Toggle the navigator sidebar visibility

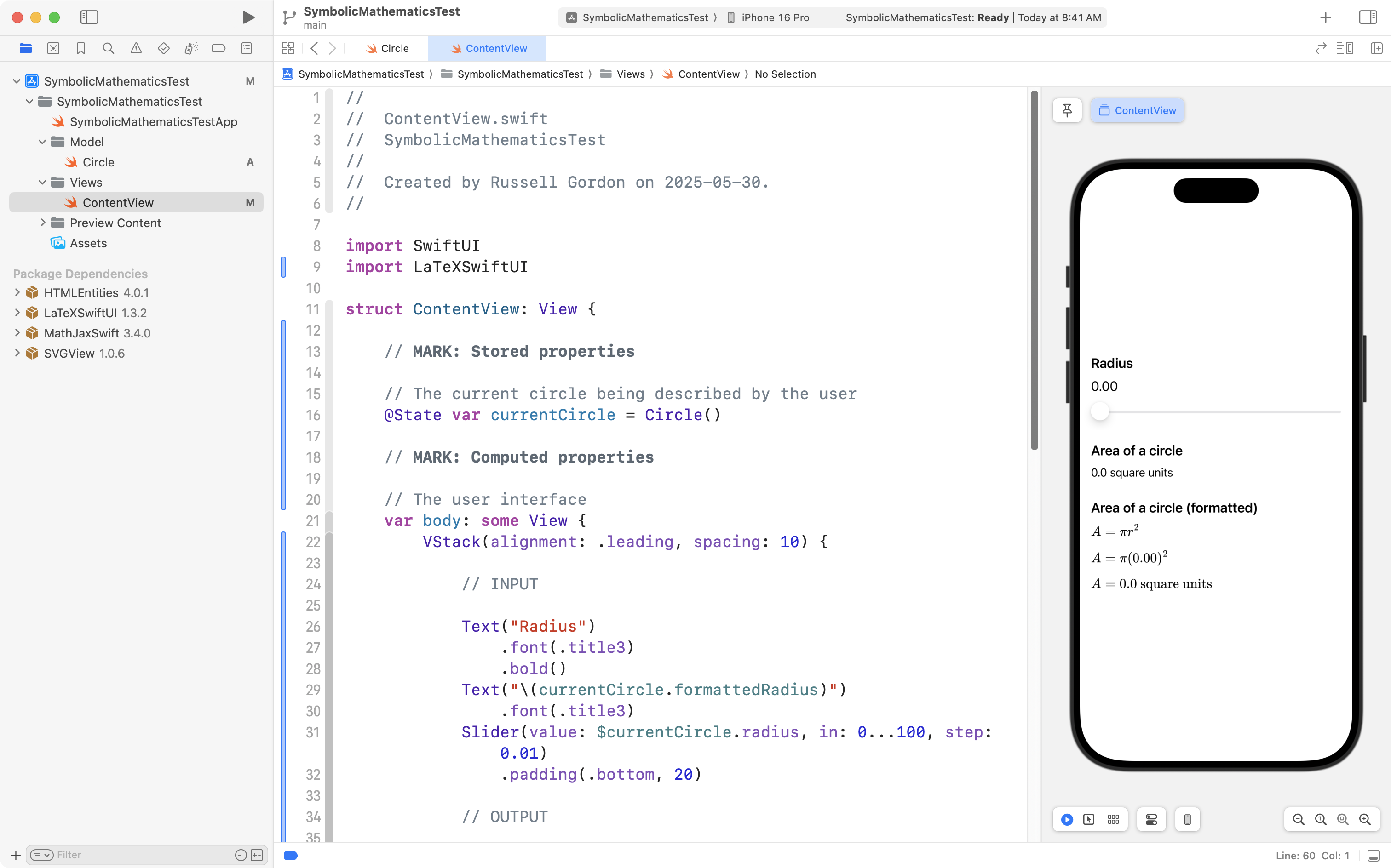pyautogui.click(x=89, y=17)
